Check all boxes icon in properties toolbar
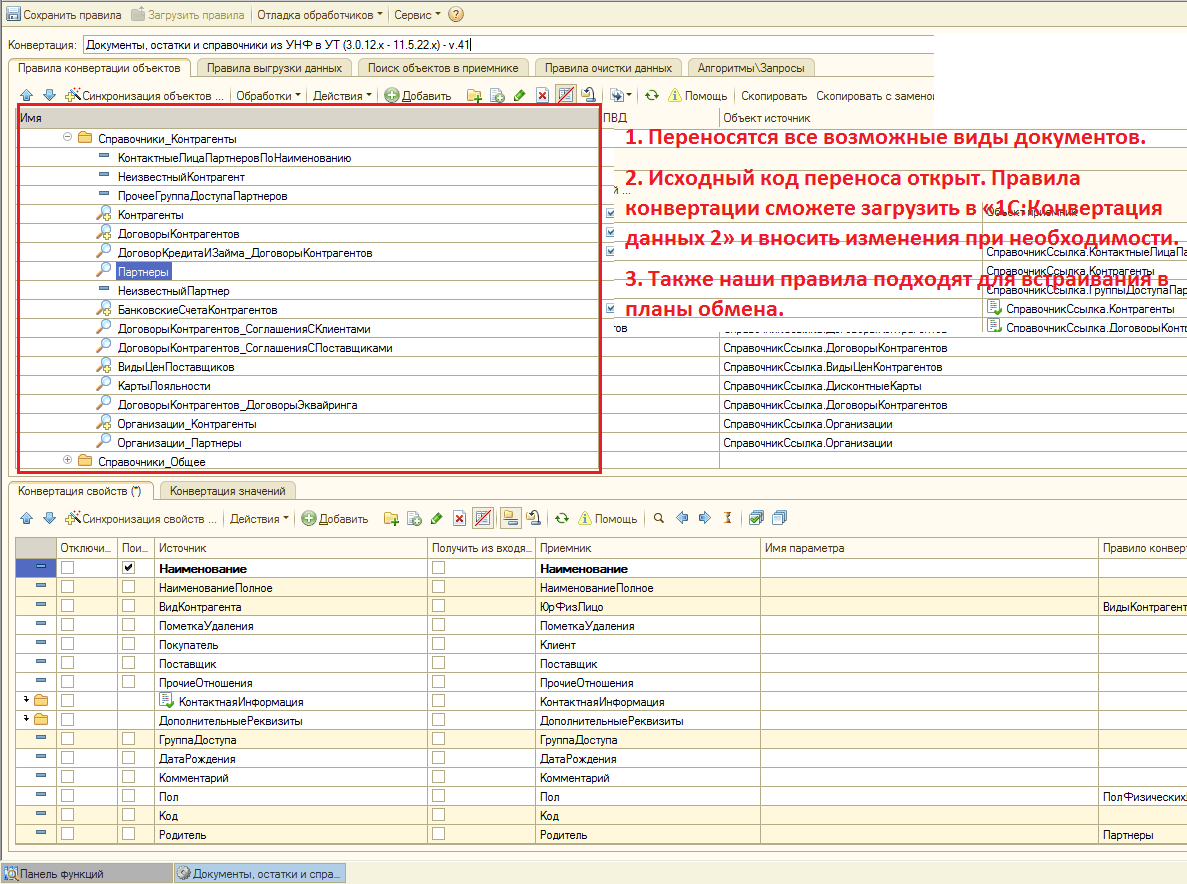Image resolution: width=1187 pixels, height=884 pixels. click(756, 518)
